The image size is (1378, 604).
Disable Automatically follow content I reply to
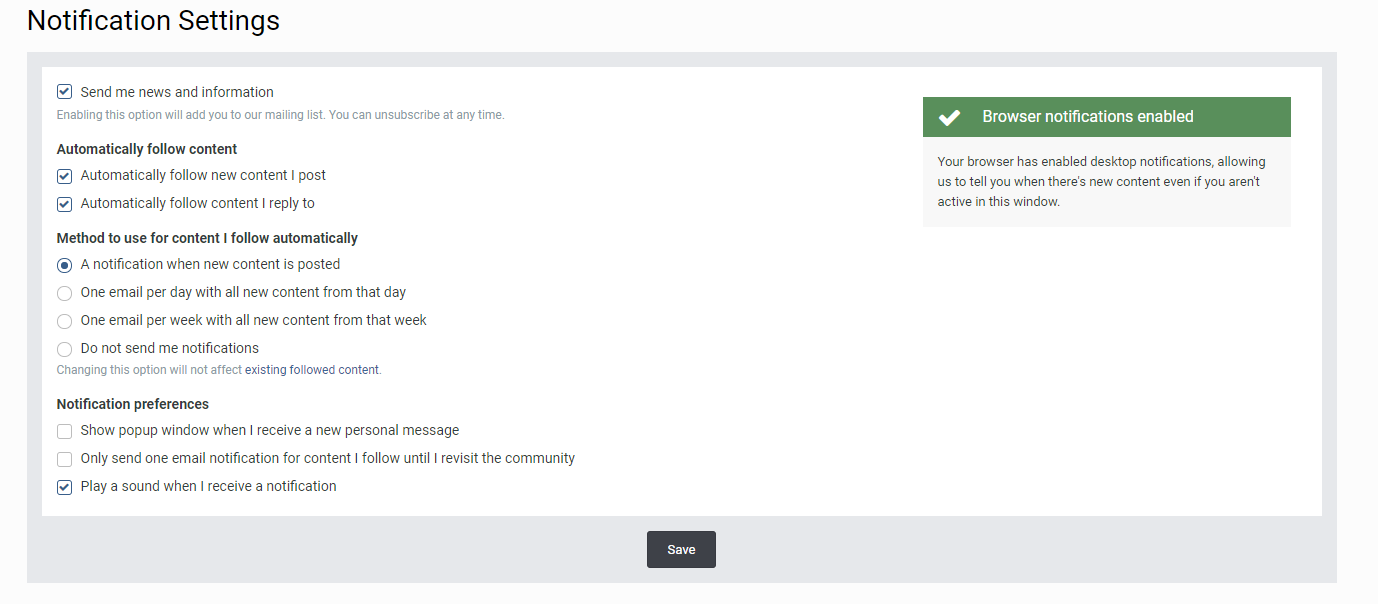coord(65,204)
